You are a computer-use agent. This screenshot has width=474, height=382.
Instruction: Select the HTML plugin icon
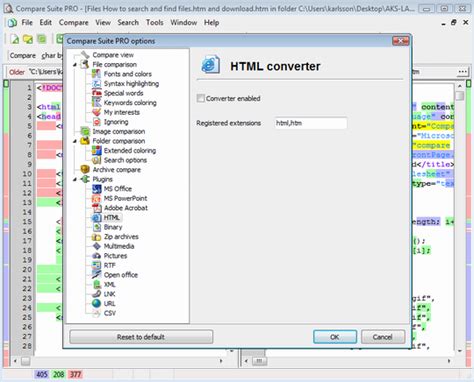pos(96,218)
